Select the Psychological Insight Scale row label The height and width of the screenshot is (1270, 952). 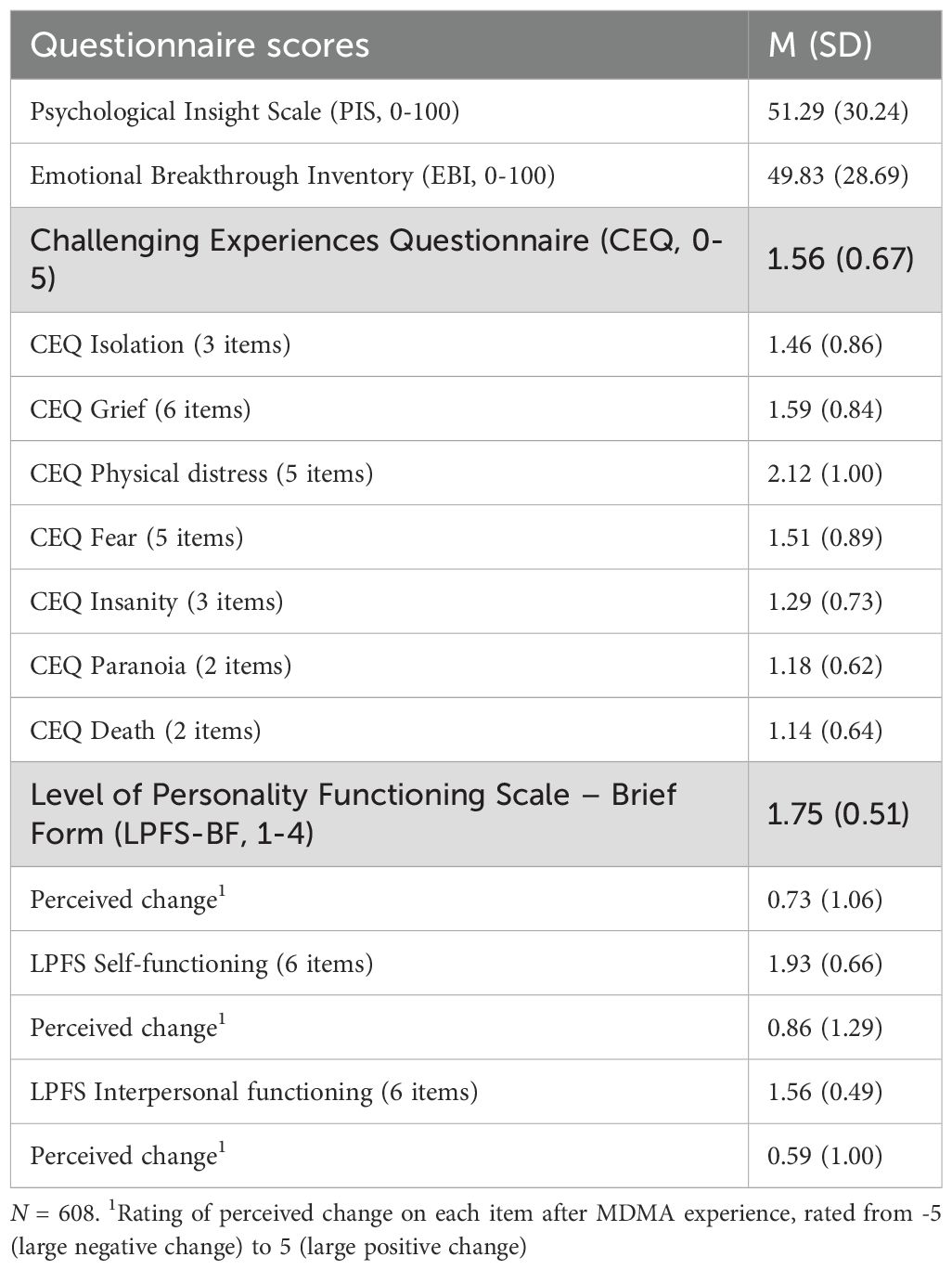pyautogui.click(x=245, y=111)
